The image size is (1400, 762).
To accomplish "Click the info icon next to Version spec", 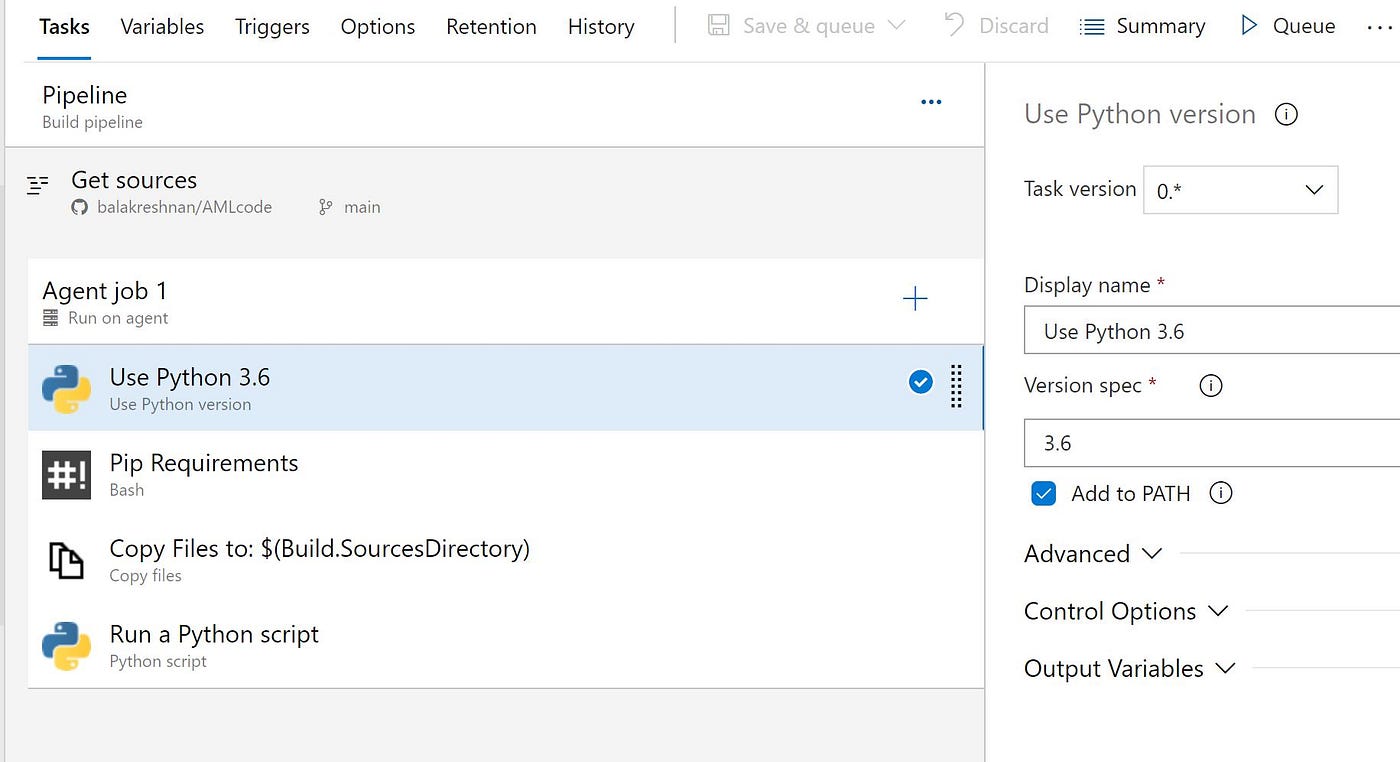I will [1210, 385].
